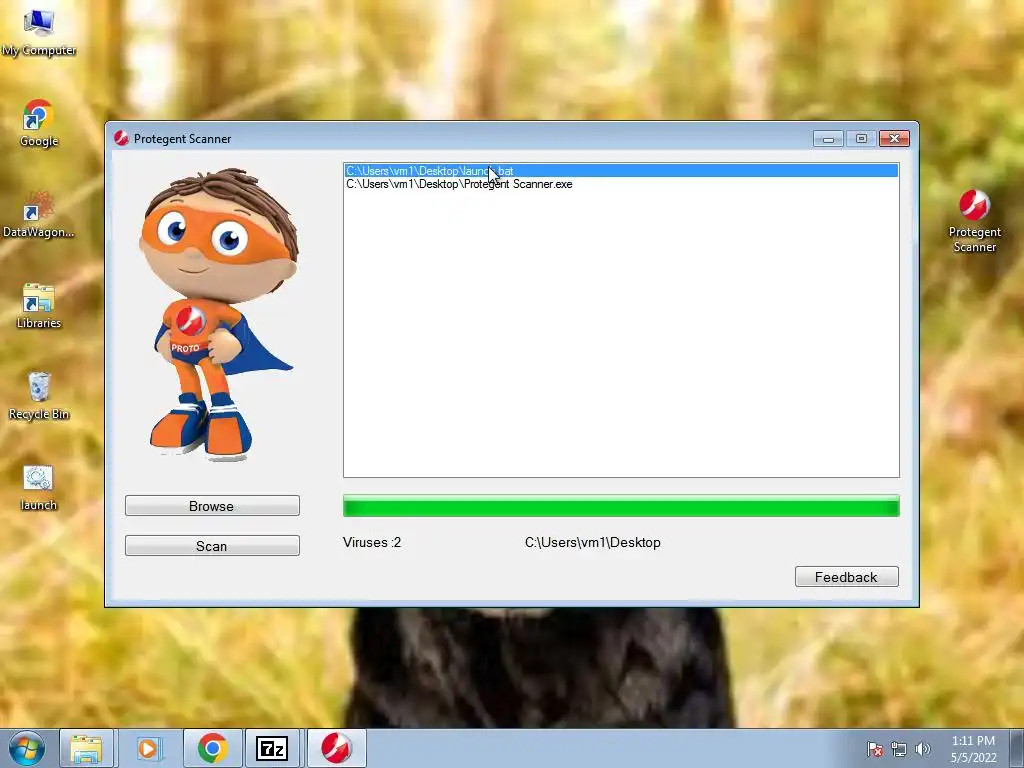The width and height of the screenshot is (1024, 768).
Task: Select the Protegent Scanner.exe result row
Action: coord(621,184)
